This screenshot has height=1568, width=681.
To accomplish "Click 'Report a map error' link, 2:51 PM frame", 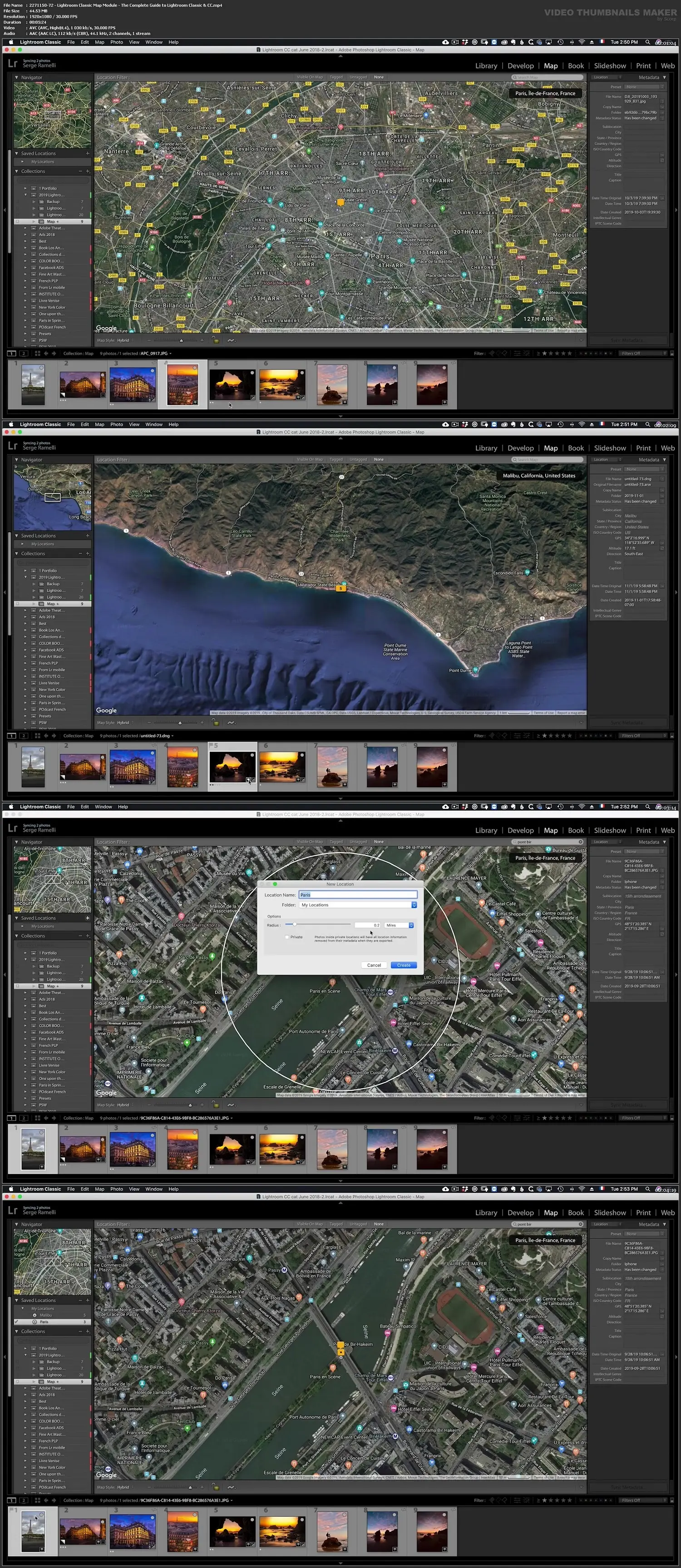I will click(x=571, y=713).
